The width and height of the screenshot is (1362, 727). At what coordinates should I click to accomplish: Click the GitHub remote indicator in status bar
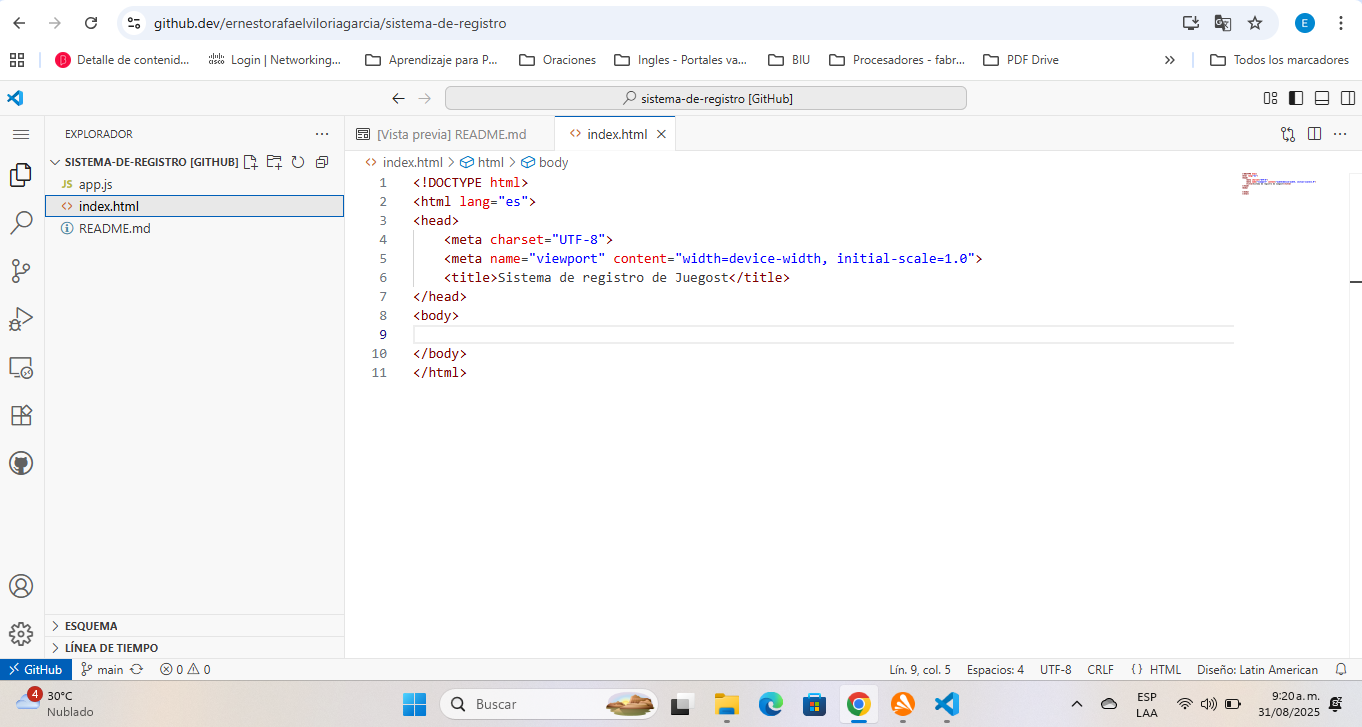point(36,670)
